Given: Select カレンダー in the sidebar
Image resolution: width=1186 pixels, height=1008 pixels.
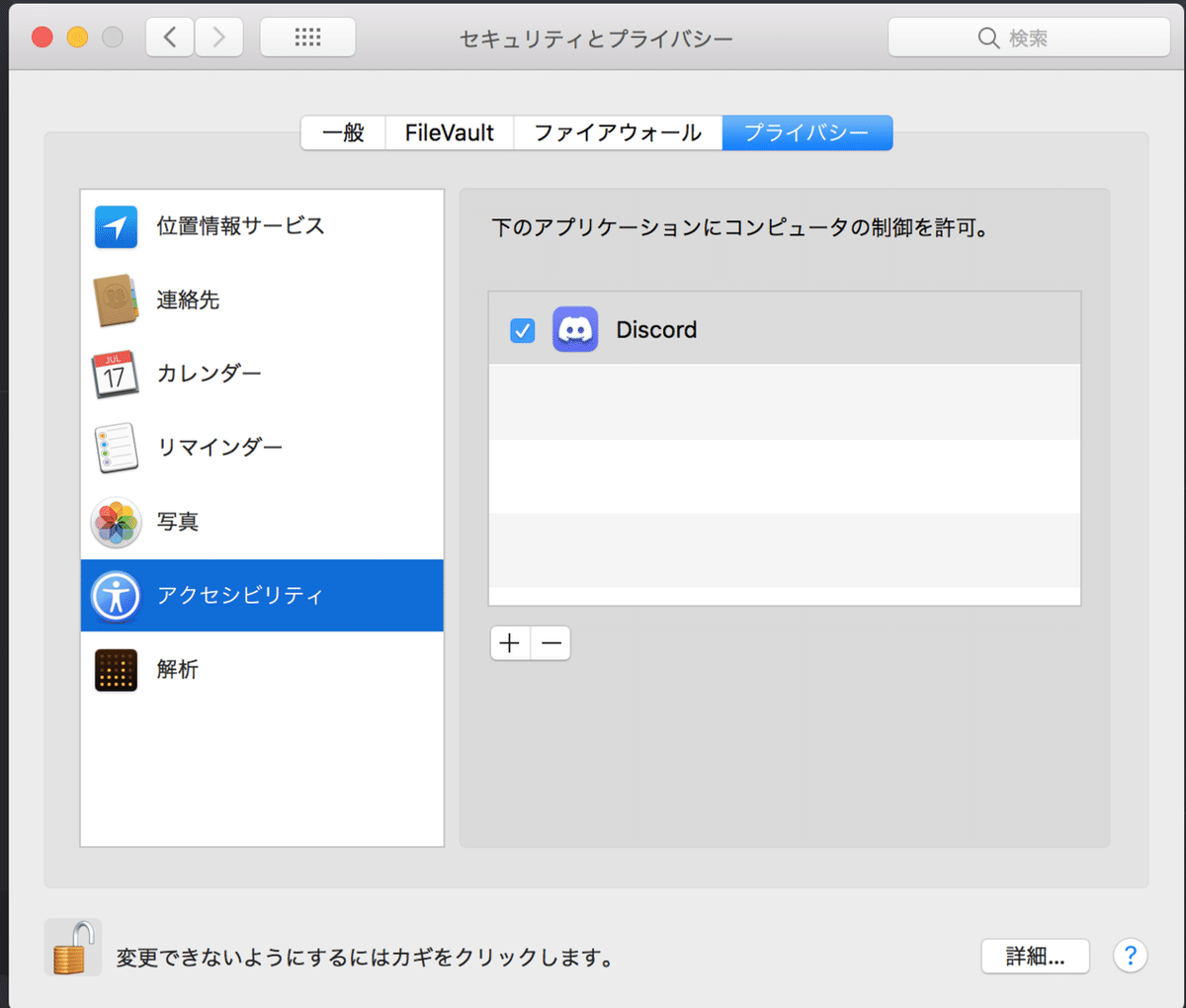Looking at the screenshot, I should click(262, 374).
